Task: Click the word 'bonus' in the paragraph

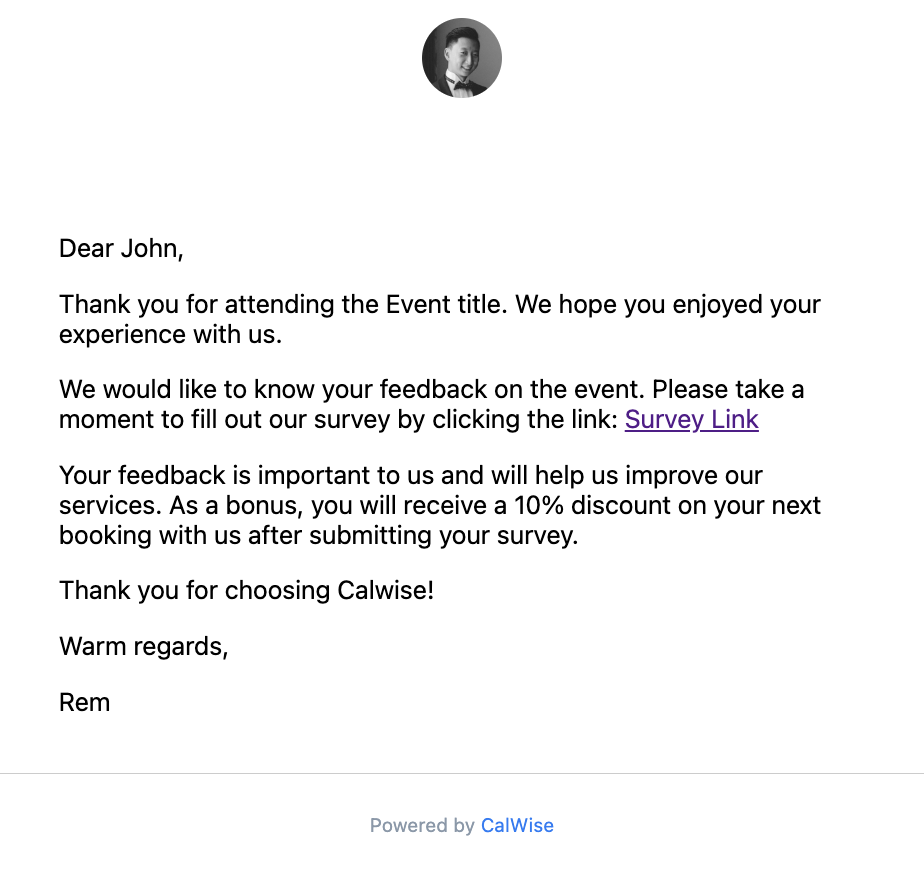Action: [x=263, y=506]
